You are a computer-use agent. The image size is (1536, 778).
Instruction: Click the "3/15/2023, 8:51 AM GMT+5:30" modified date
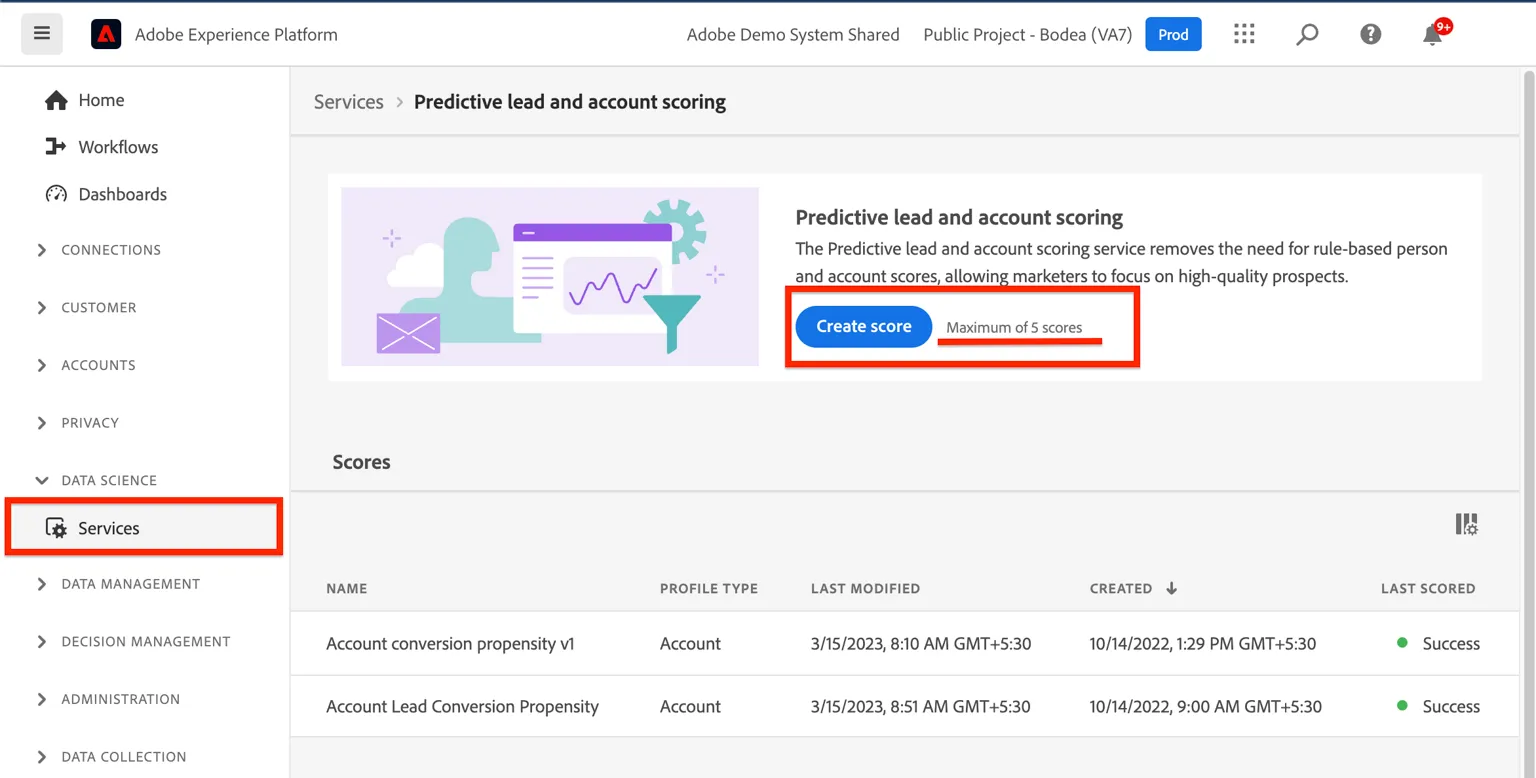921,707
